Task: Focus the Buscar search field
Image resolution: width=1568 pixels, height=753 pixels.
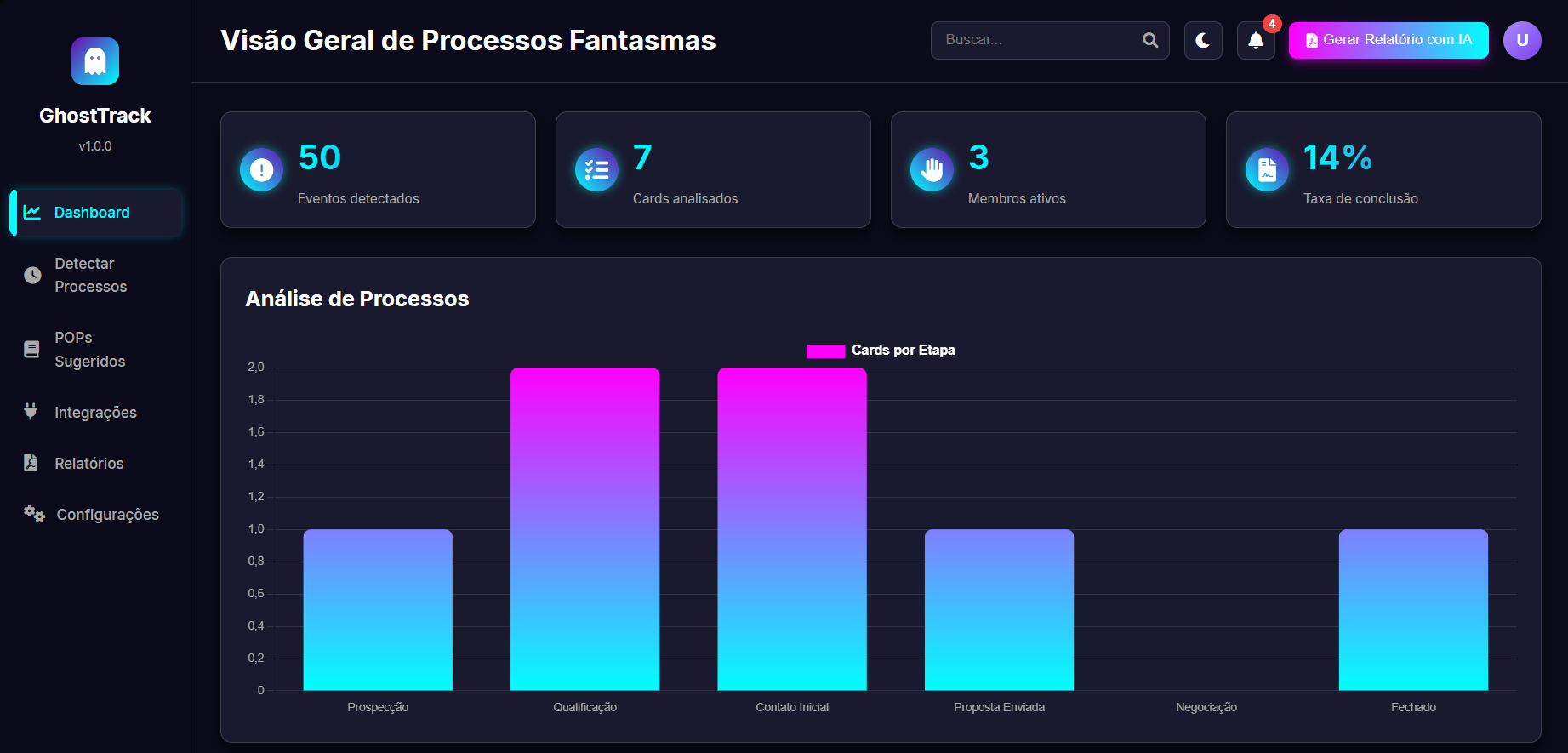Action: click(x=1038, y=40)
